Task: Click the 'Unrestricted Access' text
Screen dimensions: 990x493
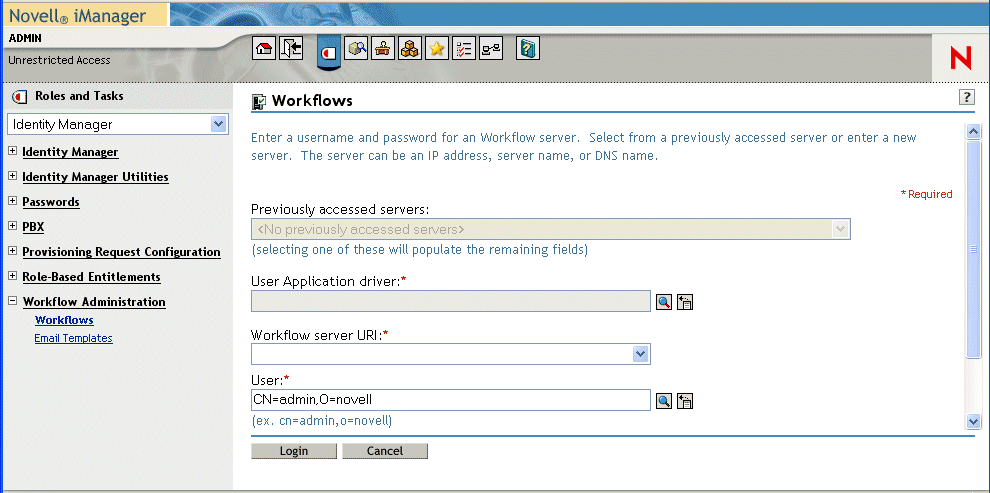Action: 59,61
